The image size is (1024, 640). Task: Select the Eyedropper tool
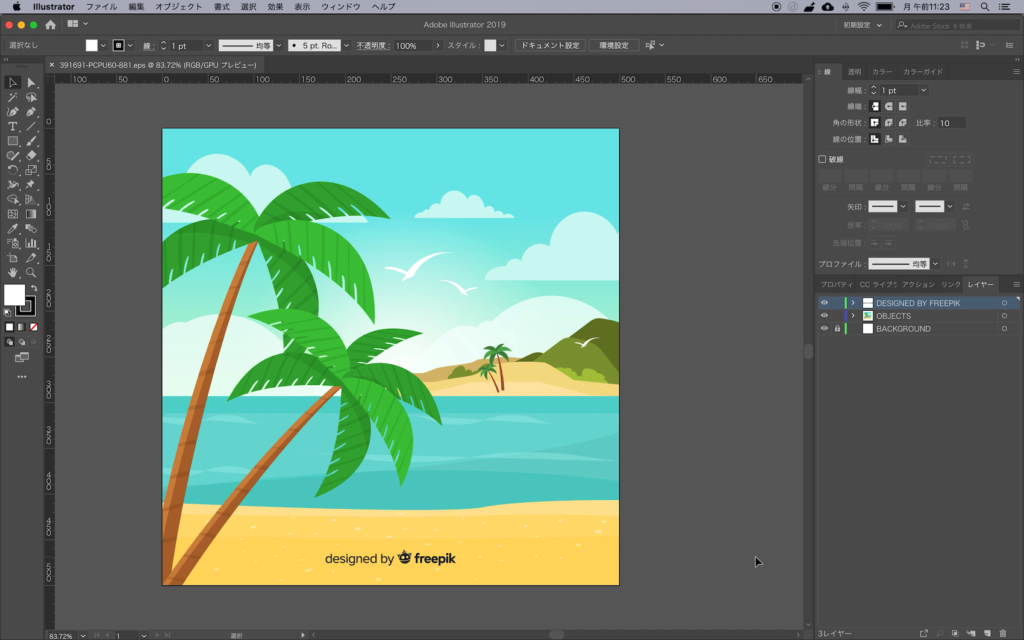point(13,228)
